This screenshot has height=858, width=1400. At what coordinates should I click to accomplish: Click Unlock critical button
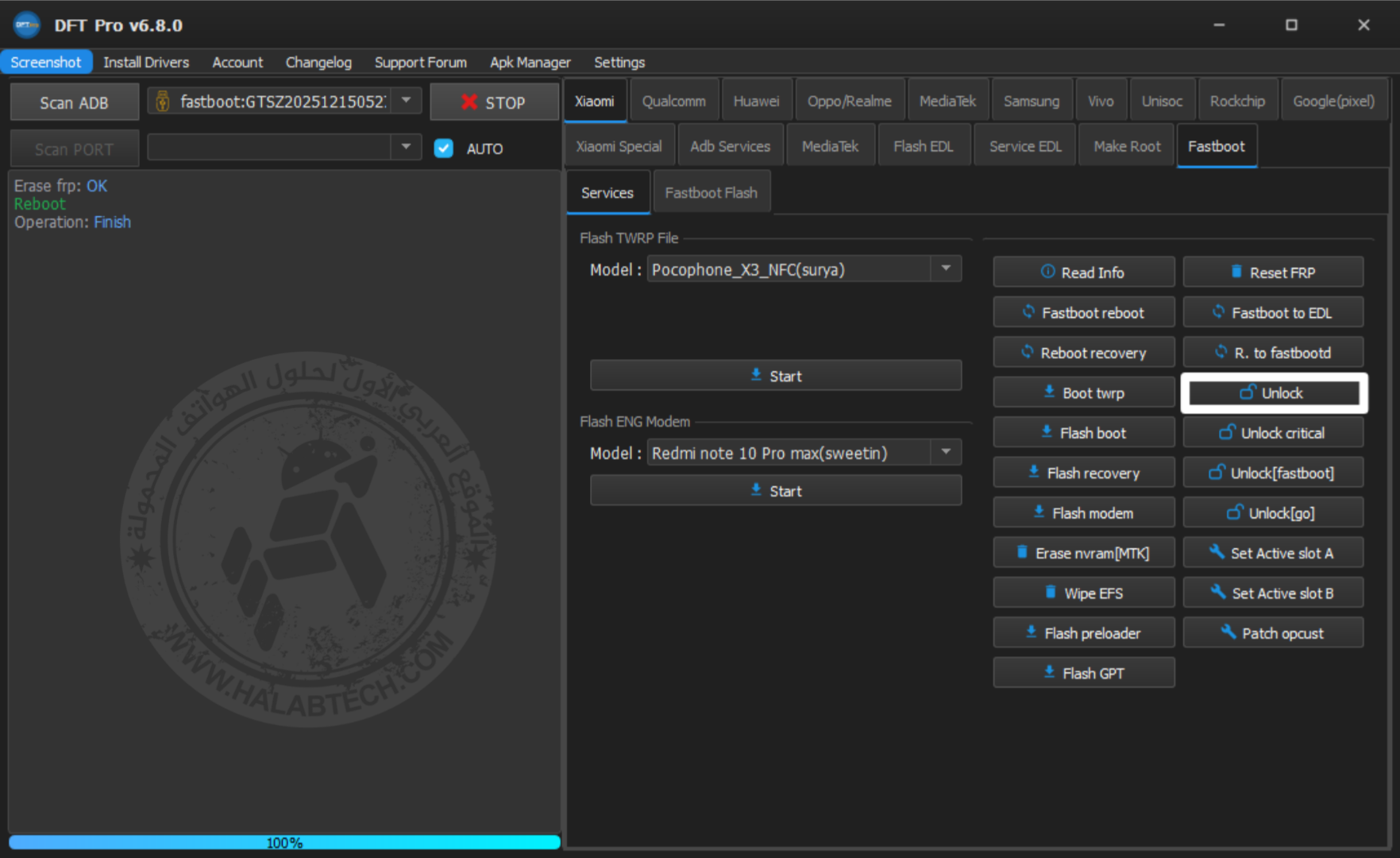(1273, 433)
